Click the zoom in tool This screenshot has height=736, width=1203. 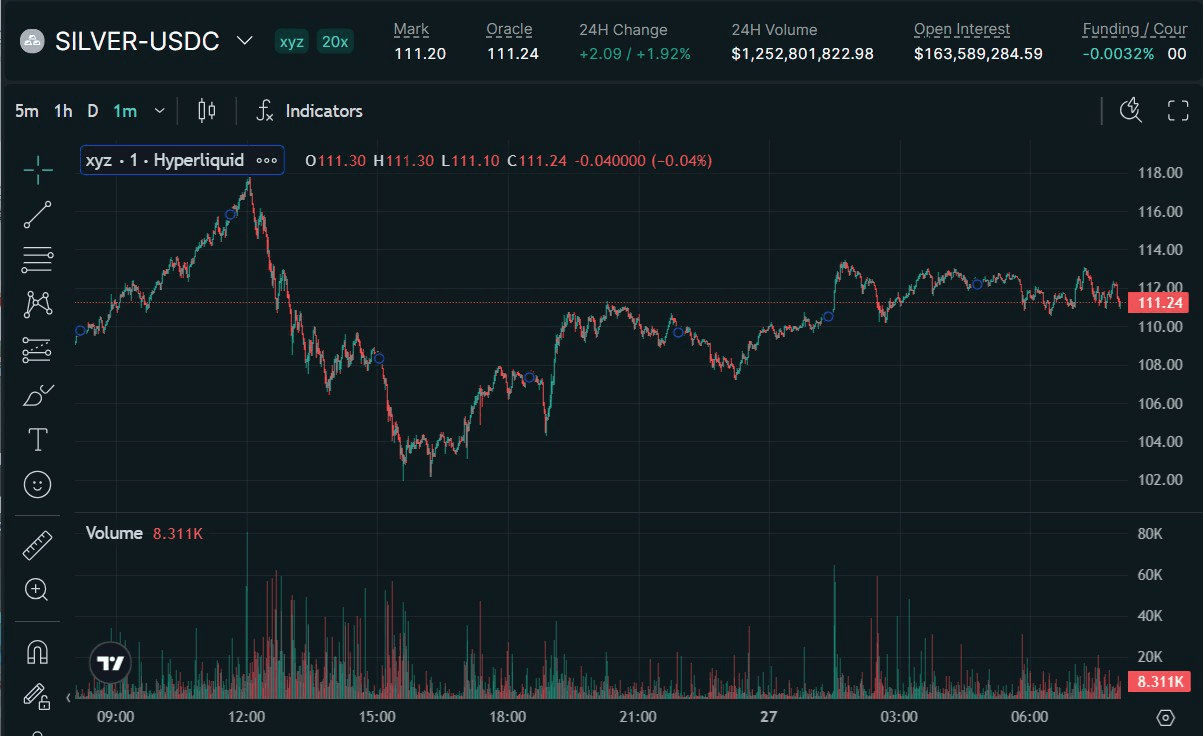point(37,589)
